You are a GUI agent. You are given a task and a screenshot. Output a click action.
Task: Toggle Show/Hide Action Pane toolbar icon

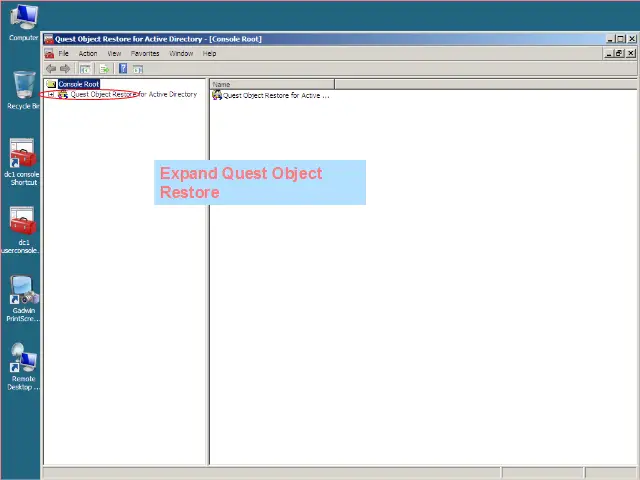point(138,69)
